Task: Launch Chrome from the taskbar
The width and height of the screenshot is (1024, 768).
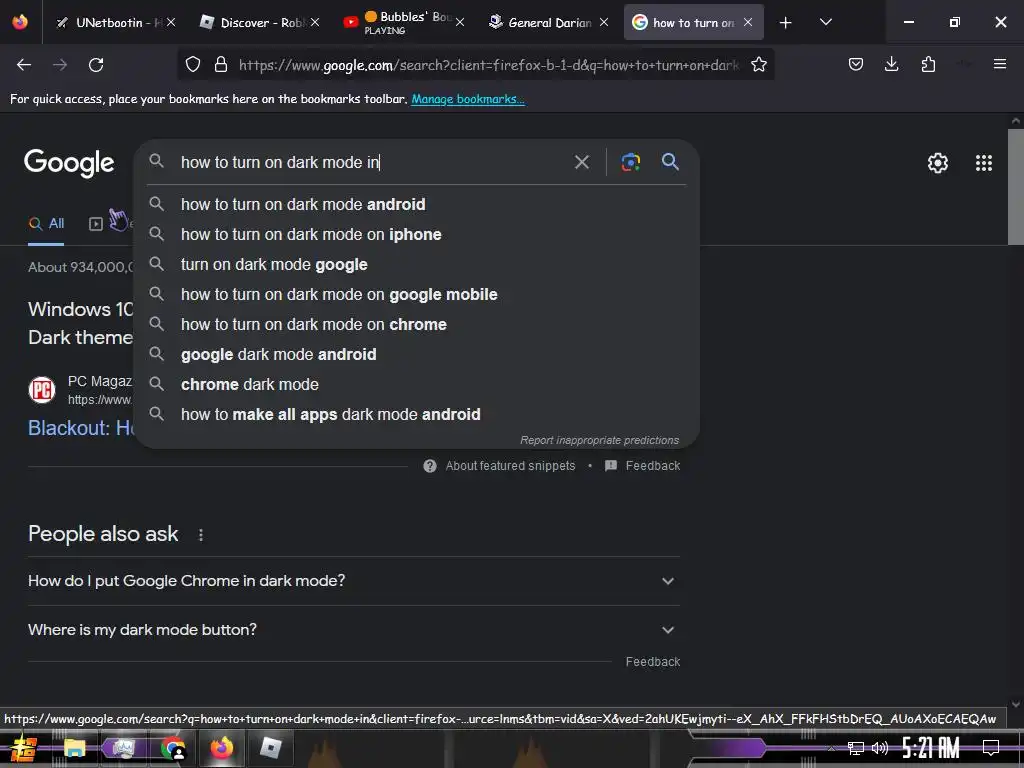Action: (172, 748)
